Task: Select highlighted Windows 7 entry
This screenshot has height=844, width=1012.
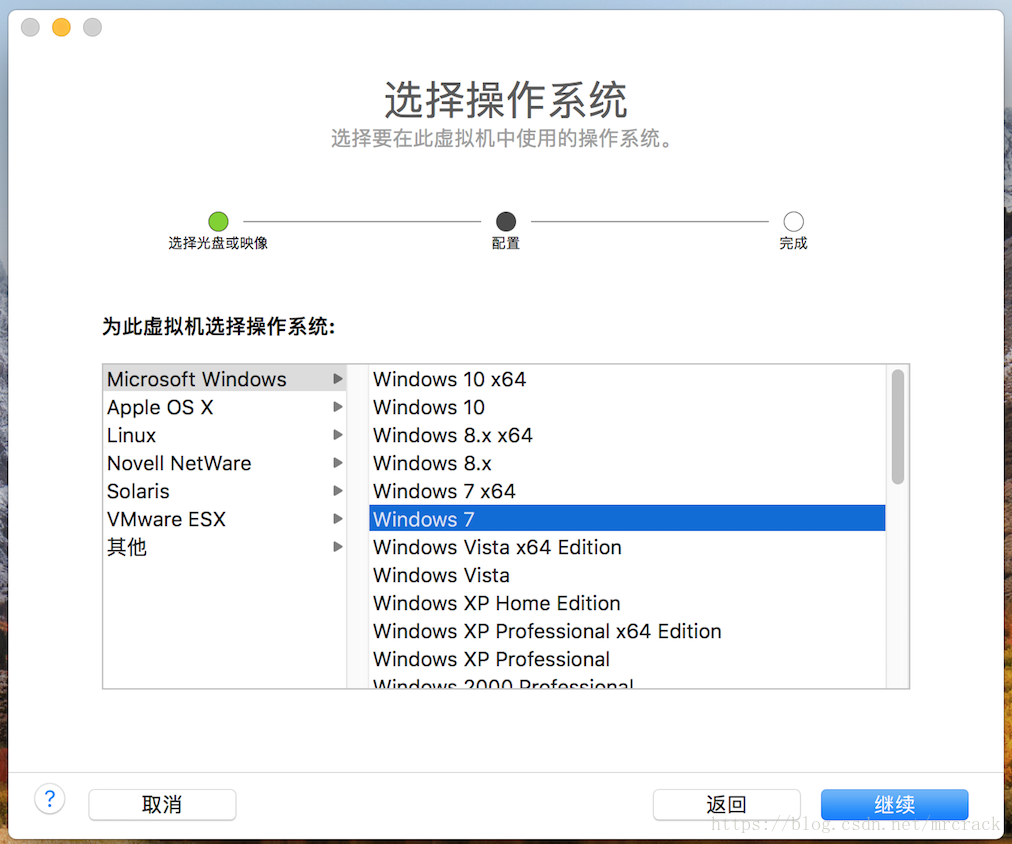Action: coord(627,519)
